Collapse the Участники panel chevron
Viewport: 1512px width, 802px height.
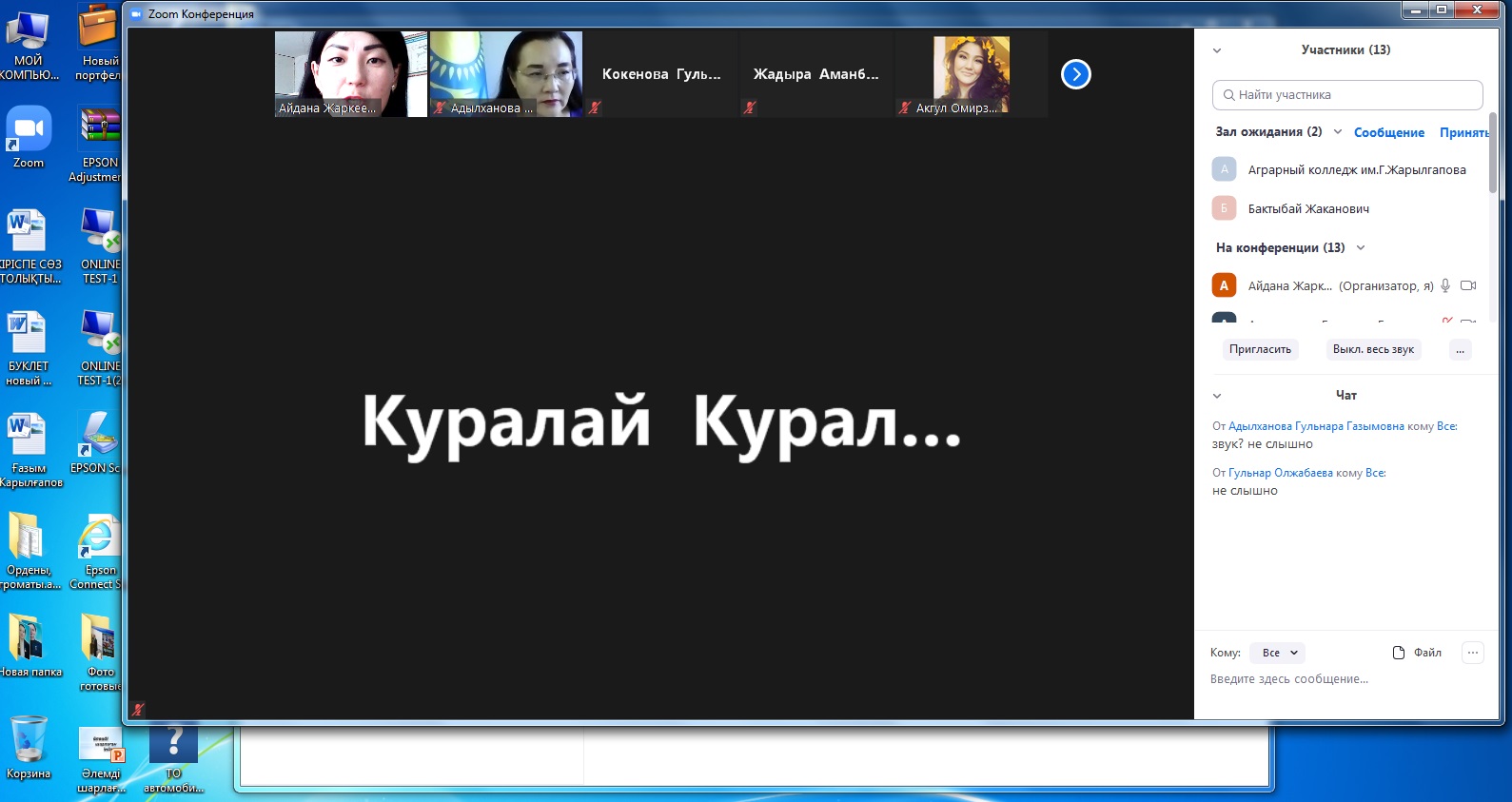click(x=1217, y=50)
